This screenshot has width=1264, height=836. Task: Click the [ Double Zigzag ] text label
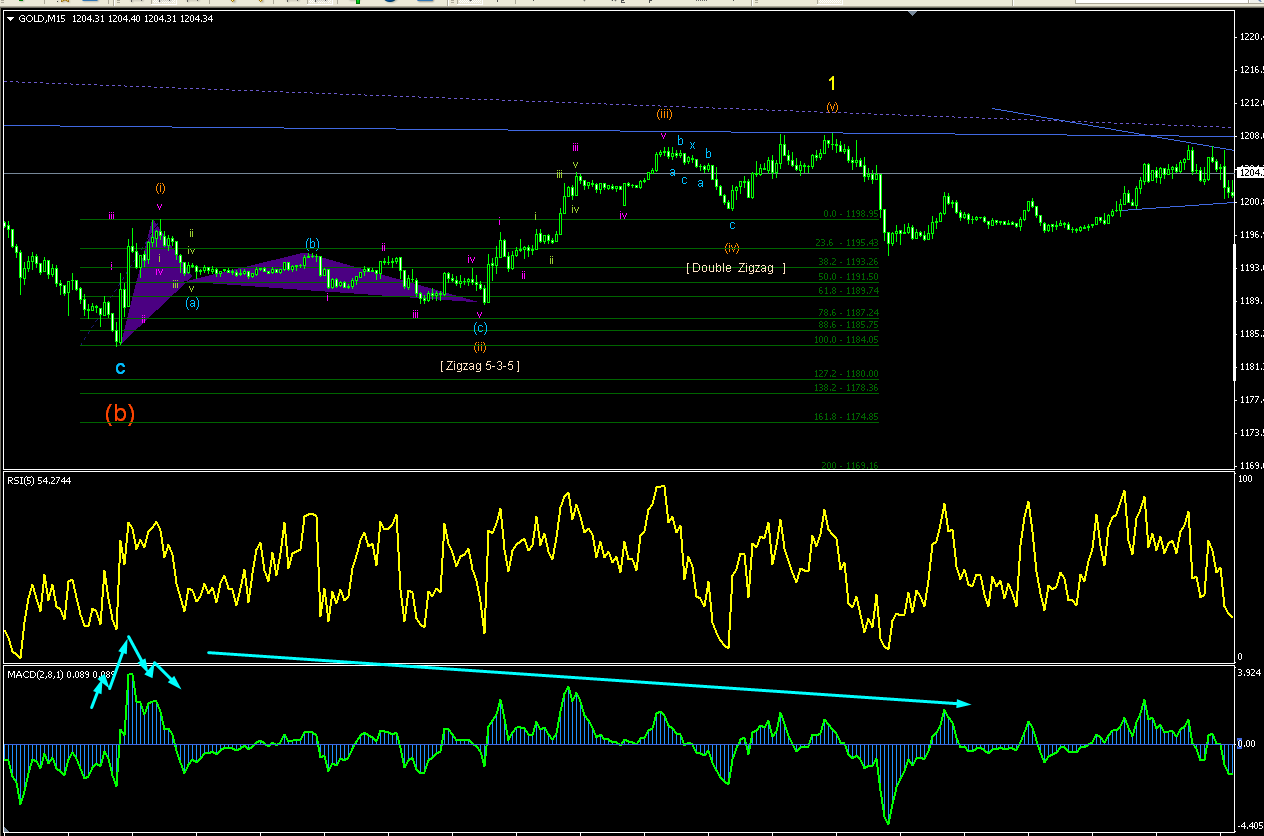(x=736, y=268)
